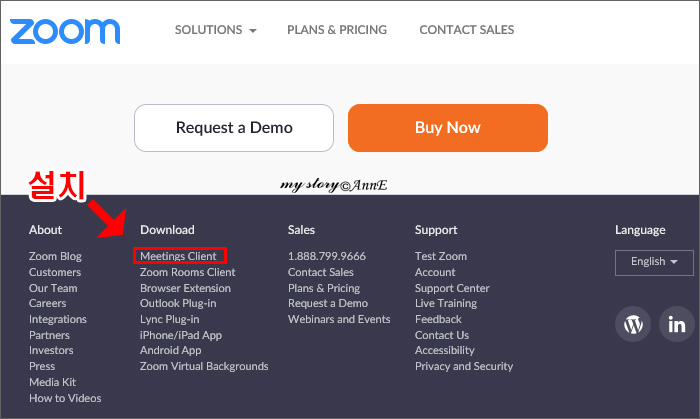This screenshot has width=700, height=419.
Task: Open the Customers link
Action: (x=55, y=272)
